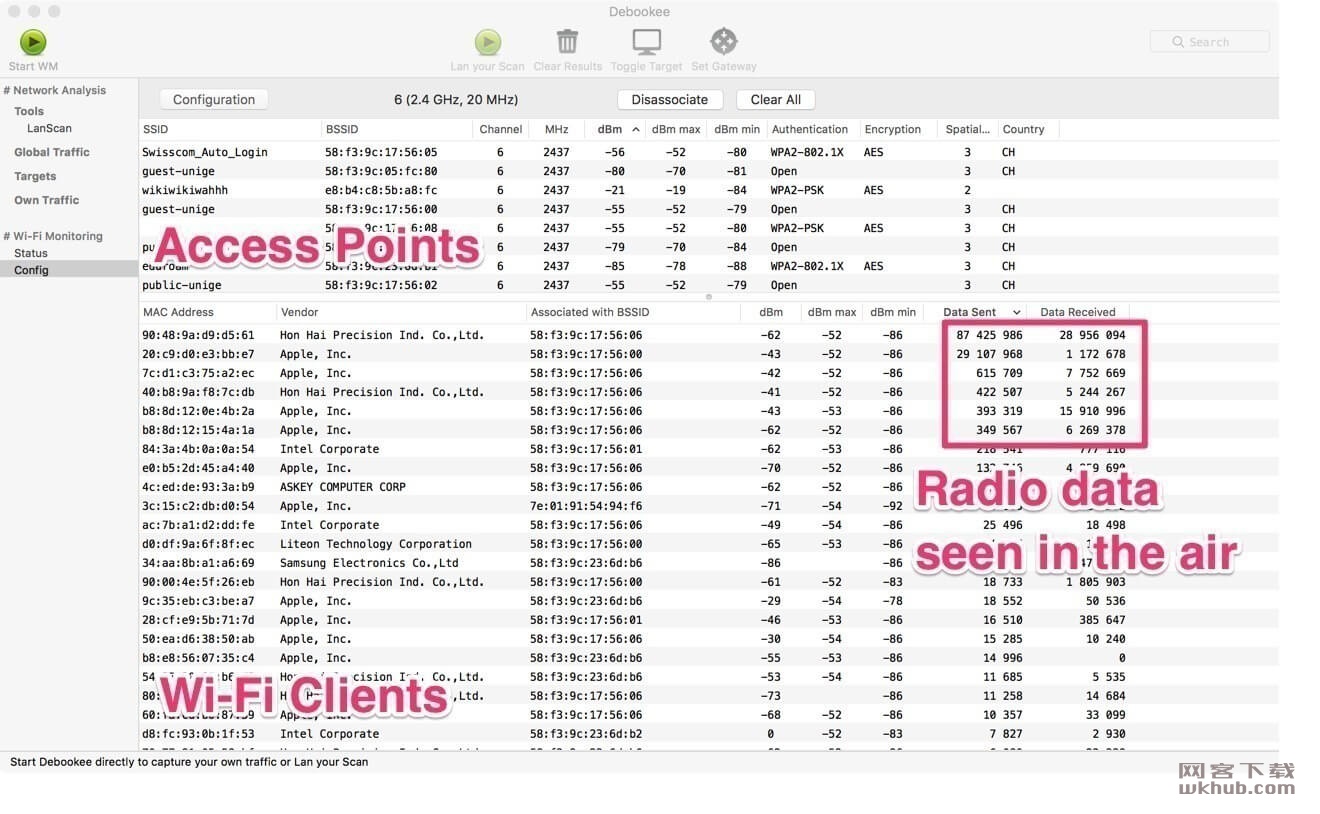This screenshot has height=814, width=1320.
Task: Select the wikiwikiwahhh access point
Action: pyautogui.click(x=708, y=190)
